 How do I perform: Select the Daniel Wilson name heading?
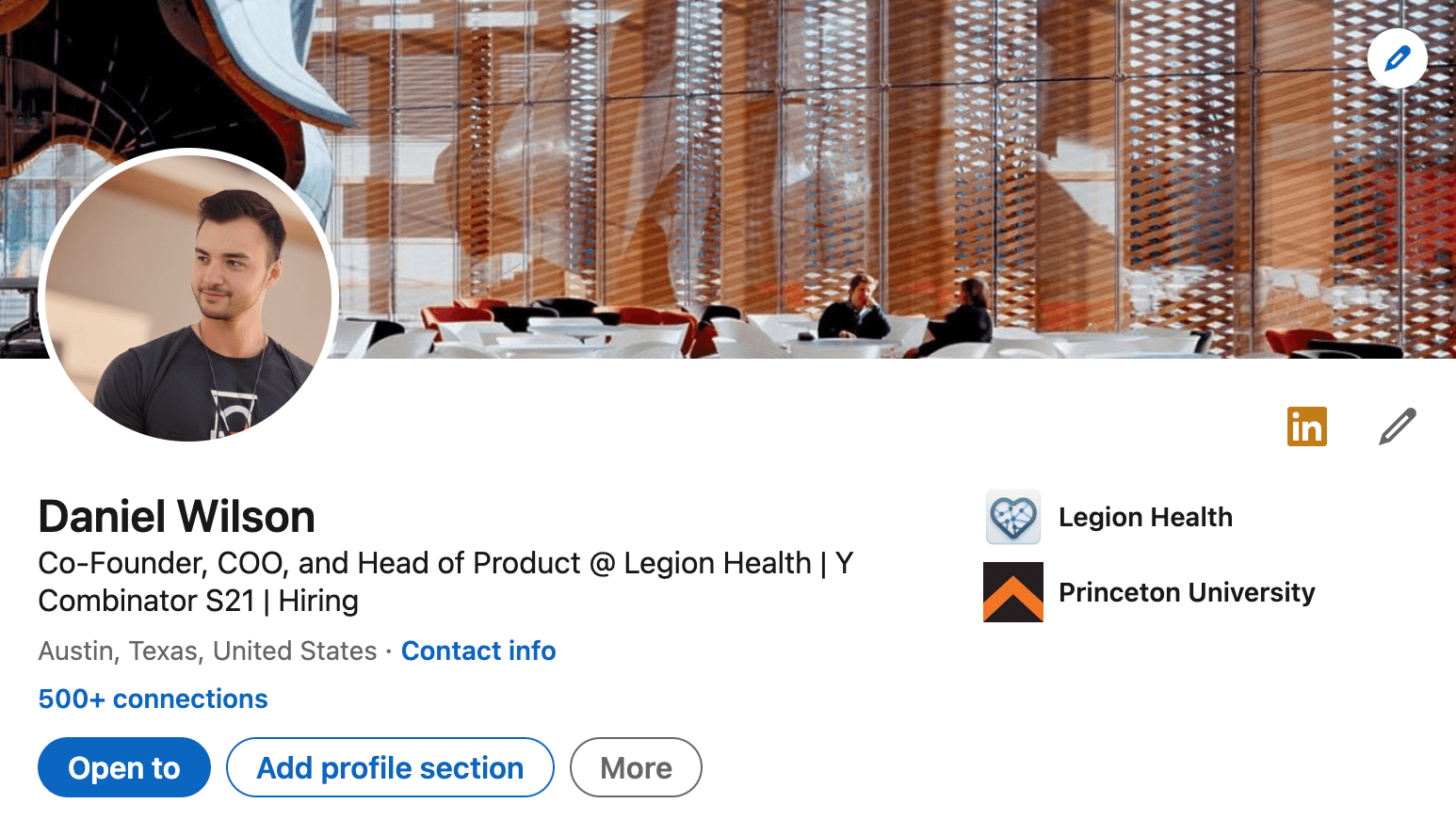pos(177,516)
